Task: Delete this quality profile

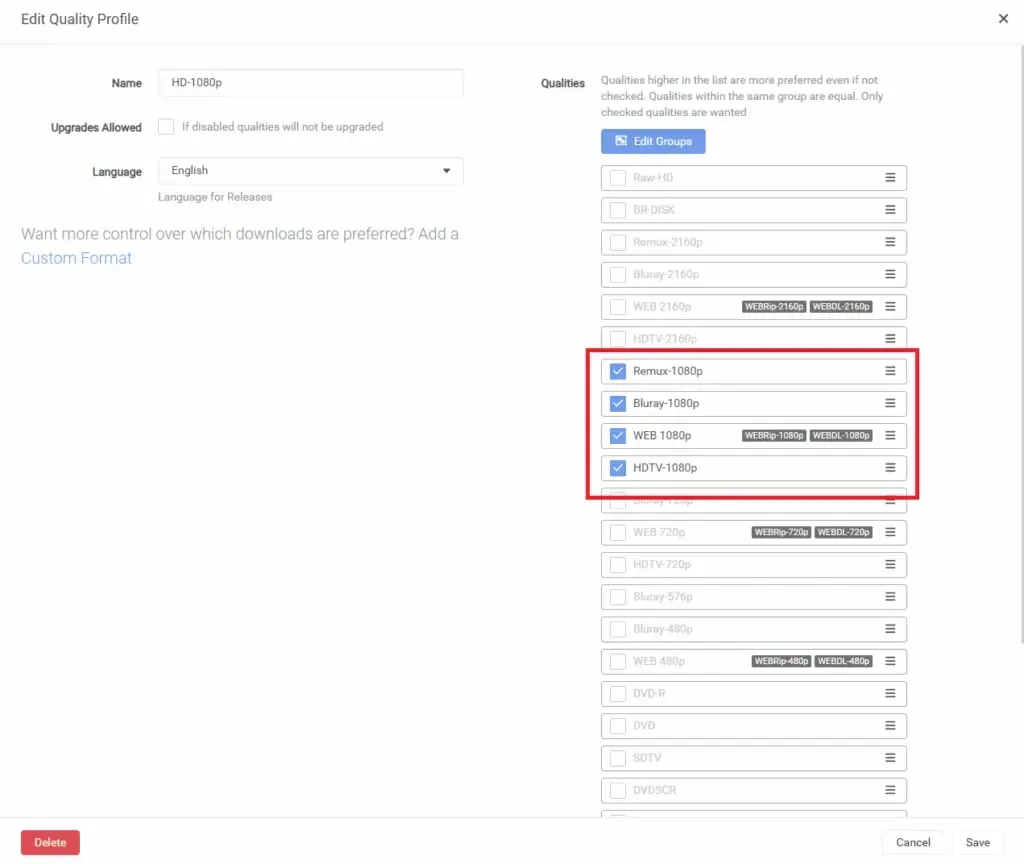Action: point(50,842)
